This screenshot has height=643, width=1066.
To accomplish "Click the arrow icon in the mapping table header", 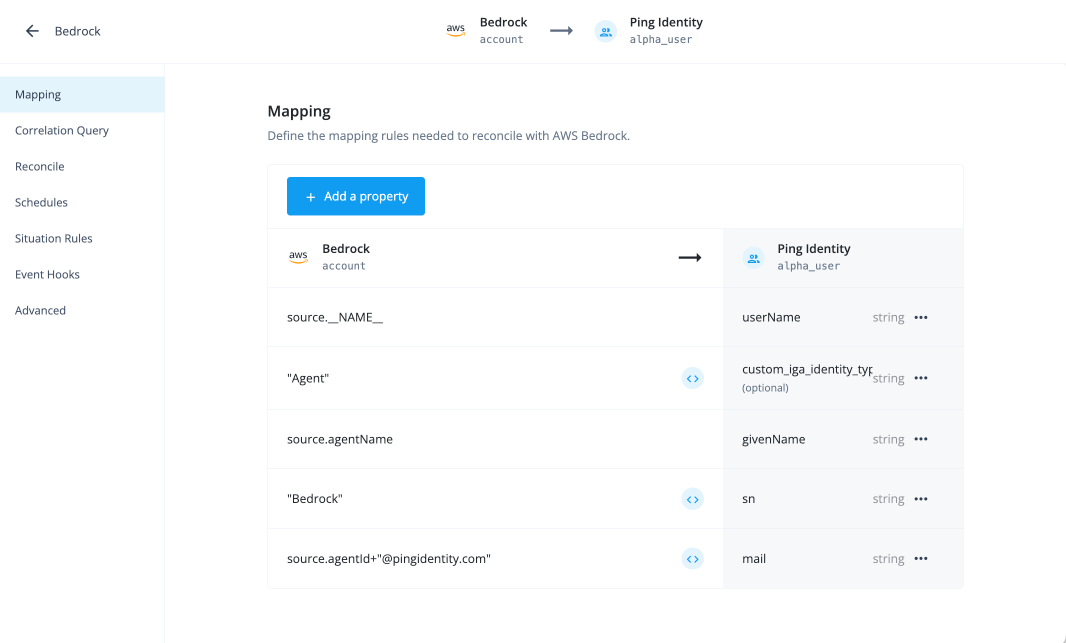I will click(x=689, y=258).
